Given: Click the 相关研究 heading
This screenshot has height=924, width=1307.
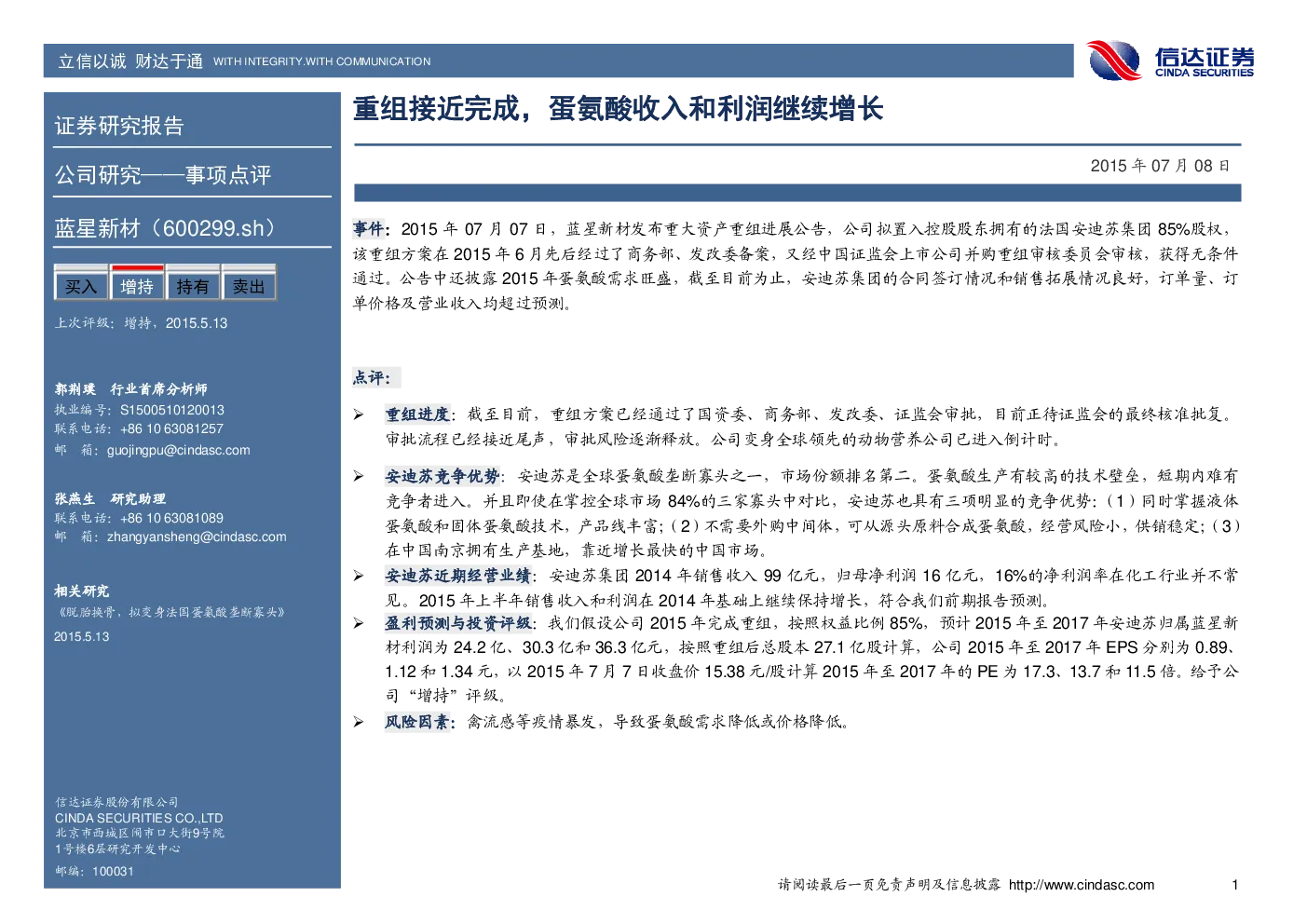Looking at the screenshot, I should [x=82, y=591].
